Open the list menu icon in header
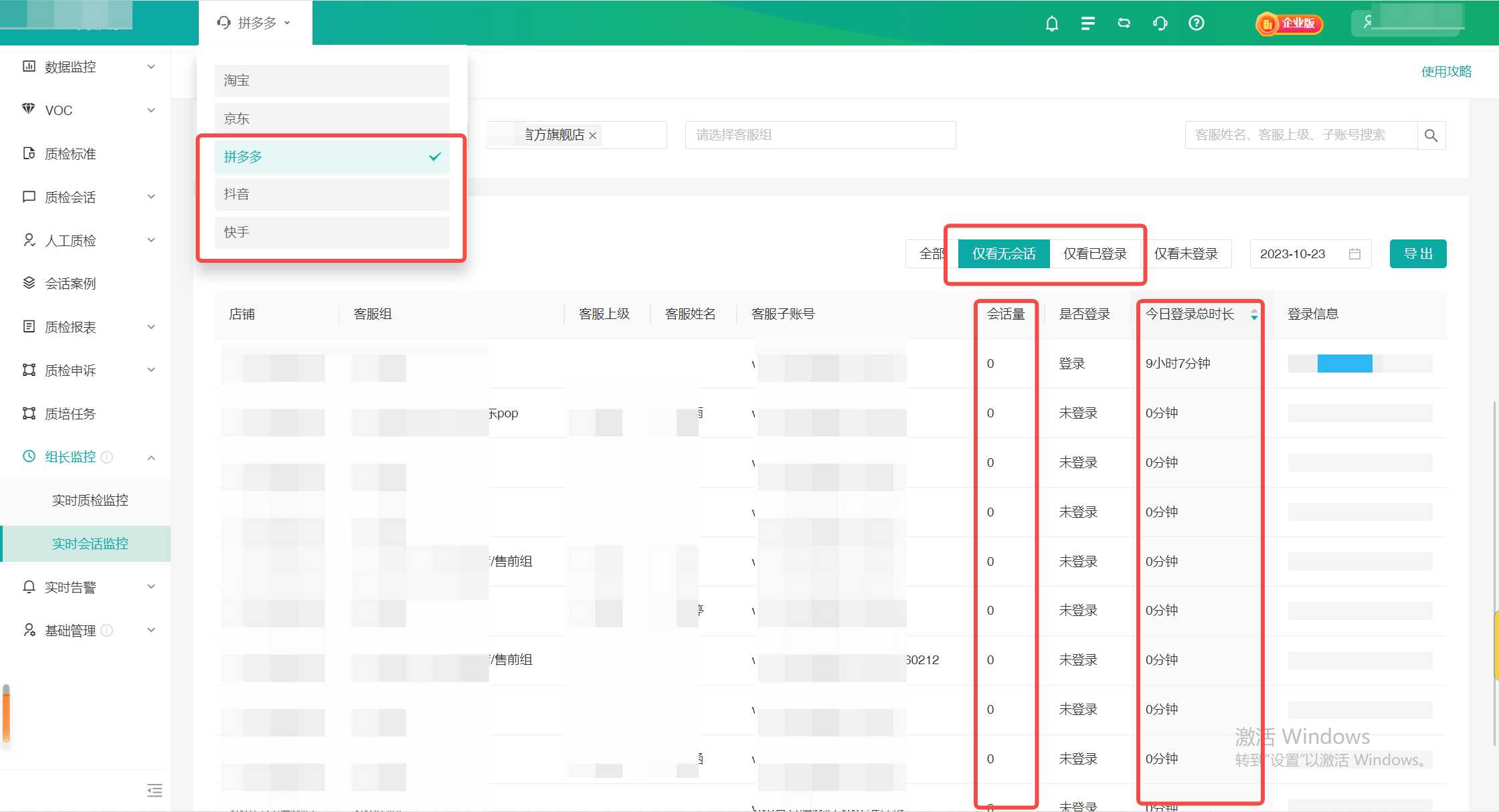 coord(1088,23)
